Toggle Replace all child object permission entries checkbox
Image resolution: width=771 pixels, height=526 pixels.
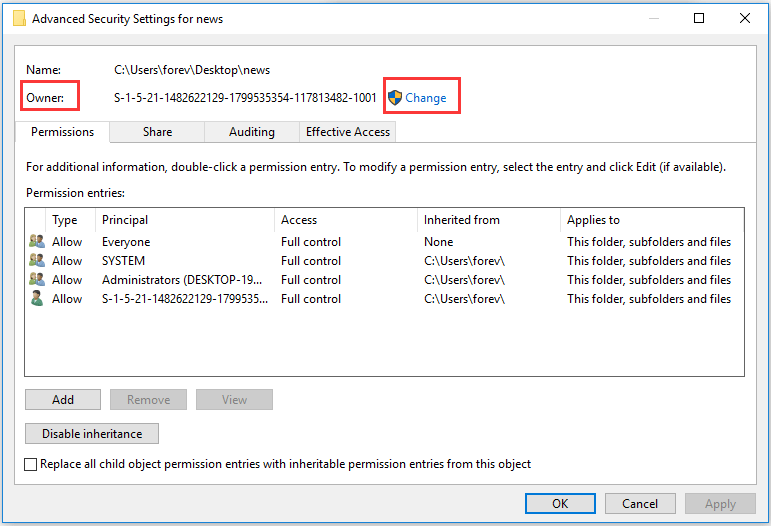(x=30, y=464)
